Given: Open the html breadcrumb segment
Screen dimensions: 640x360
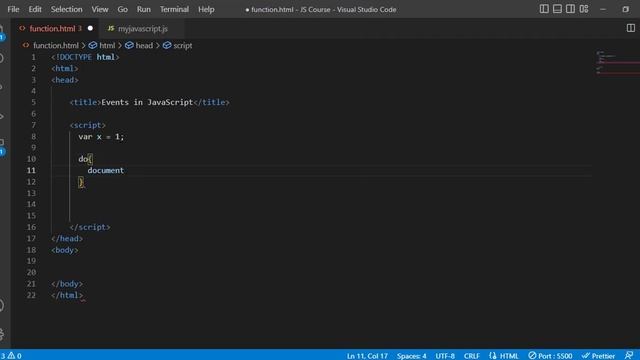Looking at the screenshot, I should 107,45.
